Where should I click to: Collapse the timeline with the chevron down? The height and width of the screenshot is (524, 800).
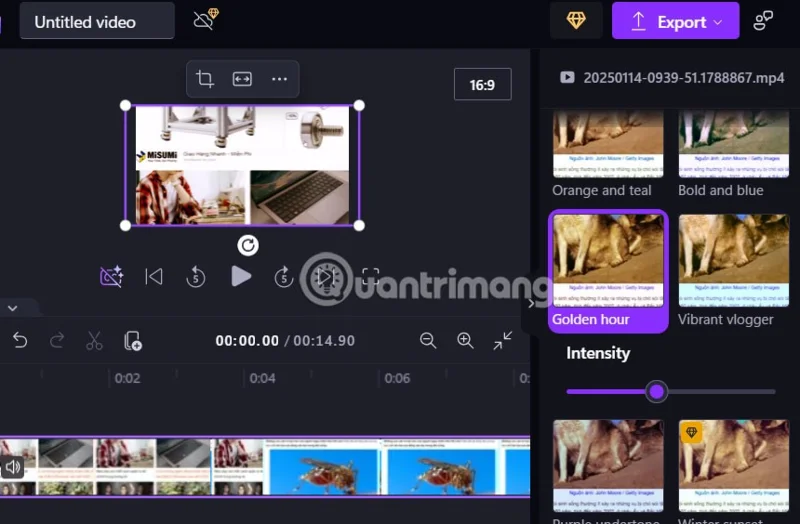pyautogui.click(x=13, y=308)
